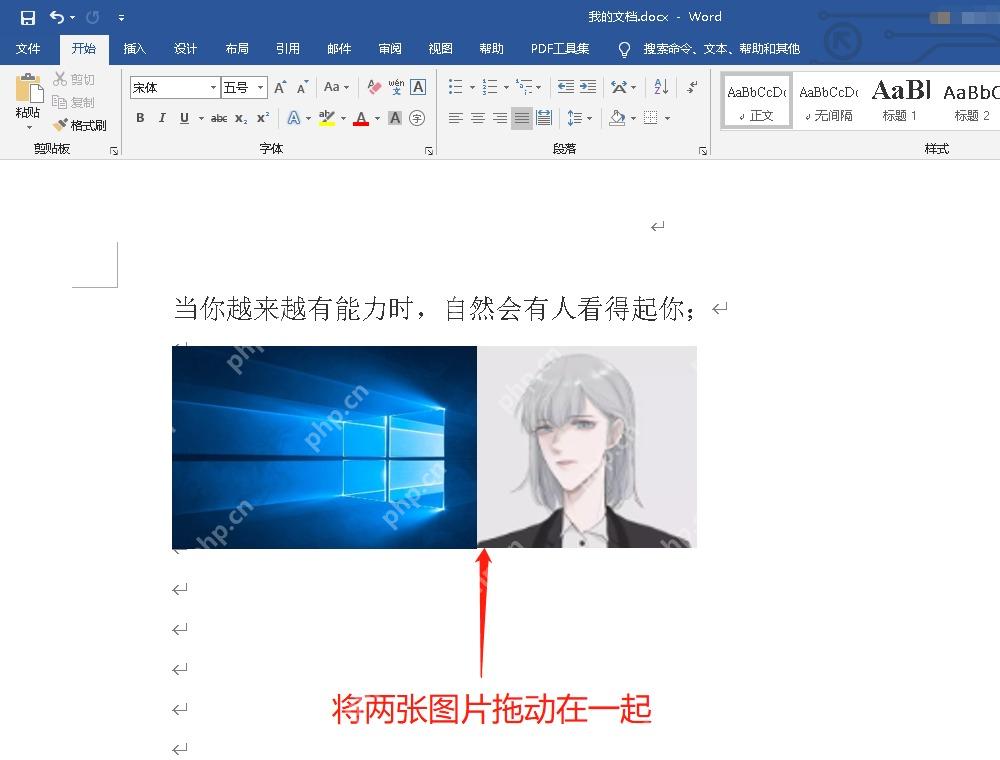1000x760 pixels.
Task: Expand the Paste options arrow below 粘贴
Action: (x=29, y=128)
